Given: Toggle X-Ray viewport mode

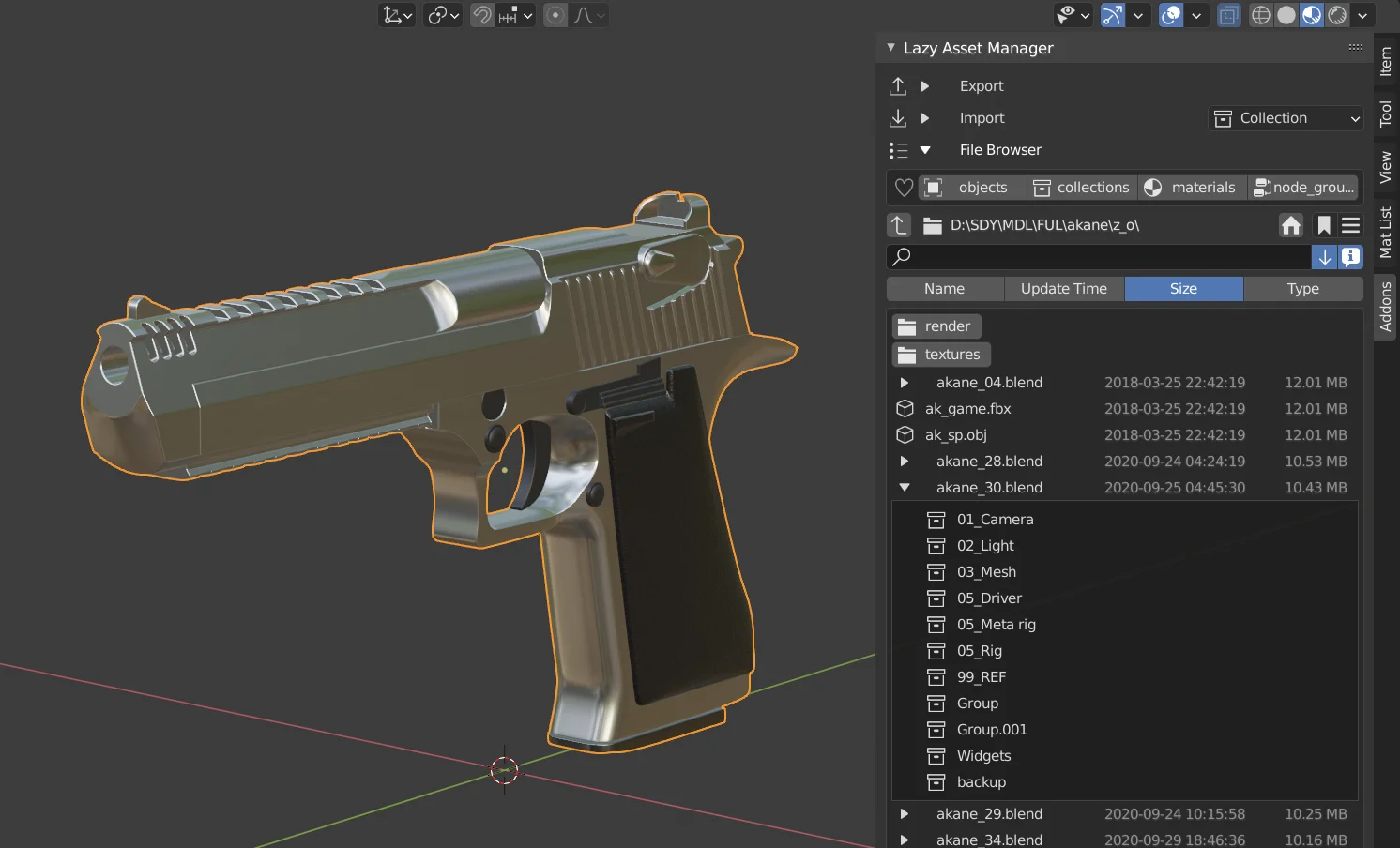Looking at the screenshot, I should [x=1228, y=15].
